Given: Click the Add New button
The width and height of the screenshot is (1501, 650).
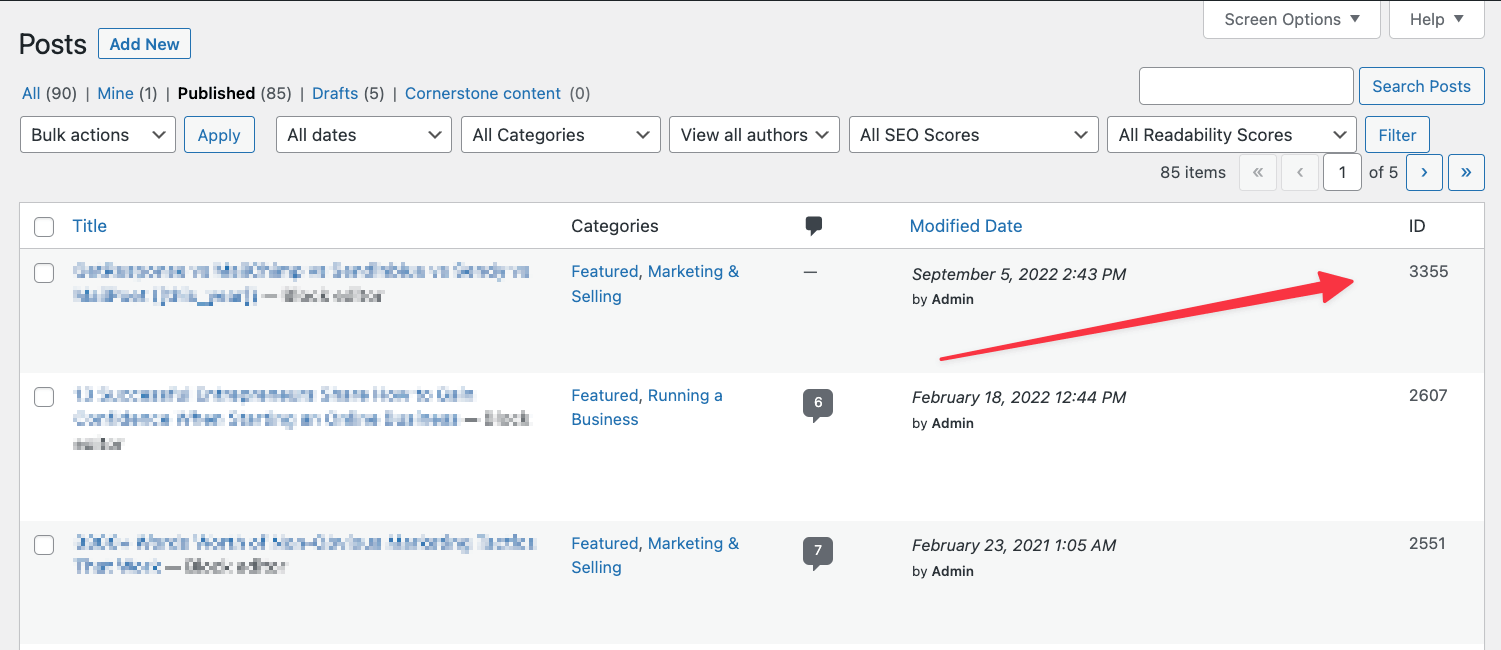Looking at the screenshot, I should pyautogui.click(x=144, y=43).
